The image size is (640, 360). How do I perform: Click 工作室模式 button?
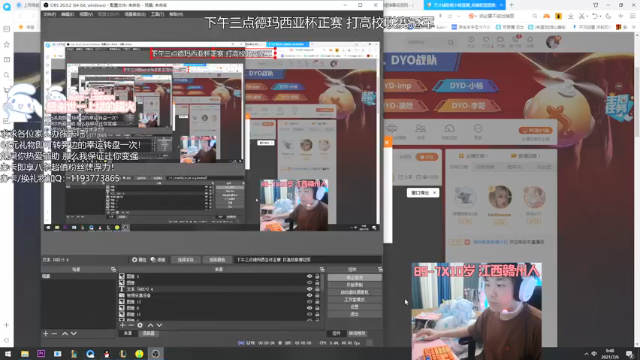[354, 300]
